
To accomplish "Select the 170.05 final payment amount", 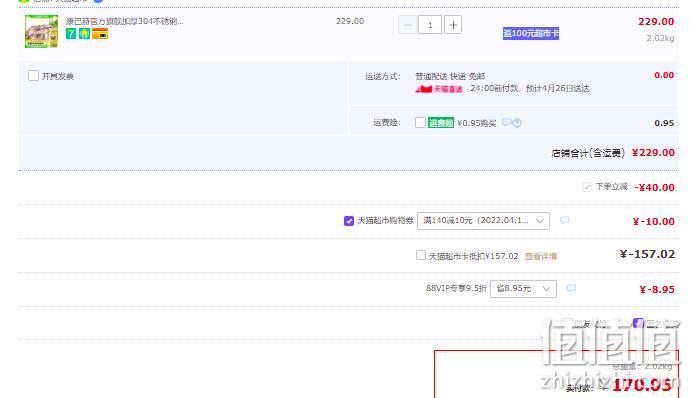I will point(642,385).
